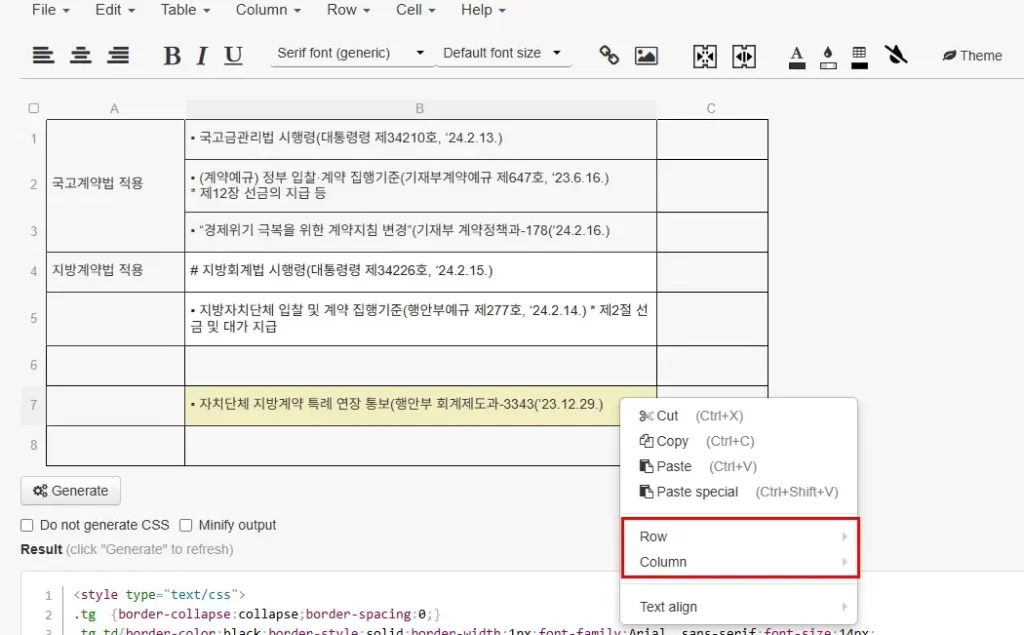Open the Table menu in the menu bar
Screen dimensions: 1024x635
185,10
